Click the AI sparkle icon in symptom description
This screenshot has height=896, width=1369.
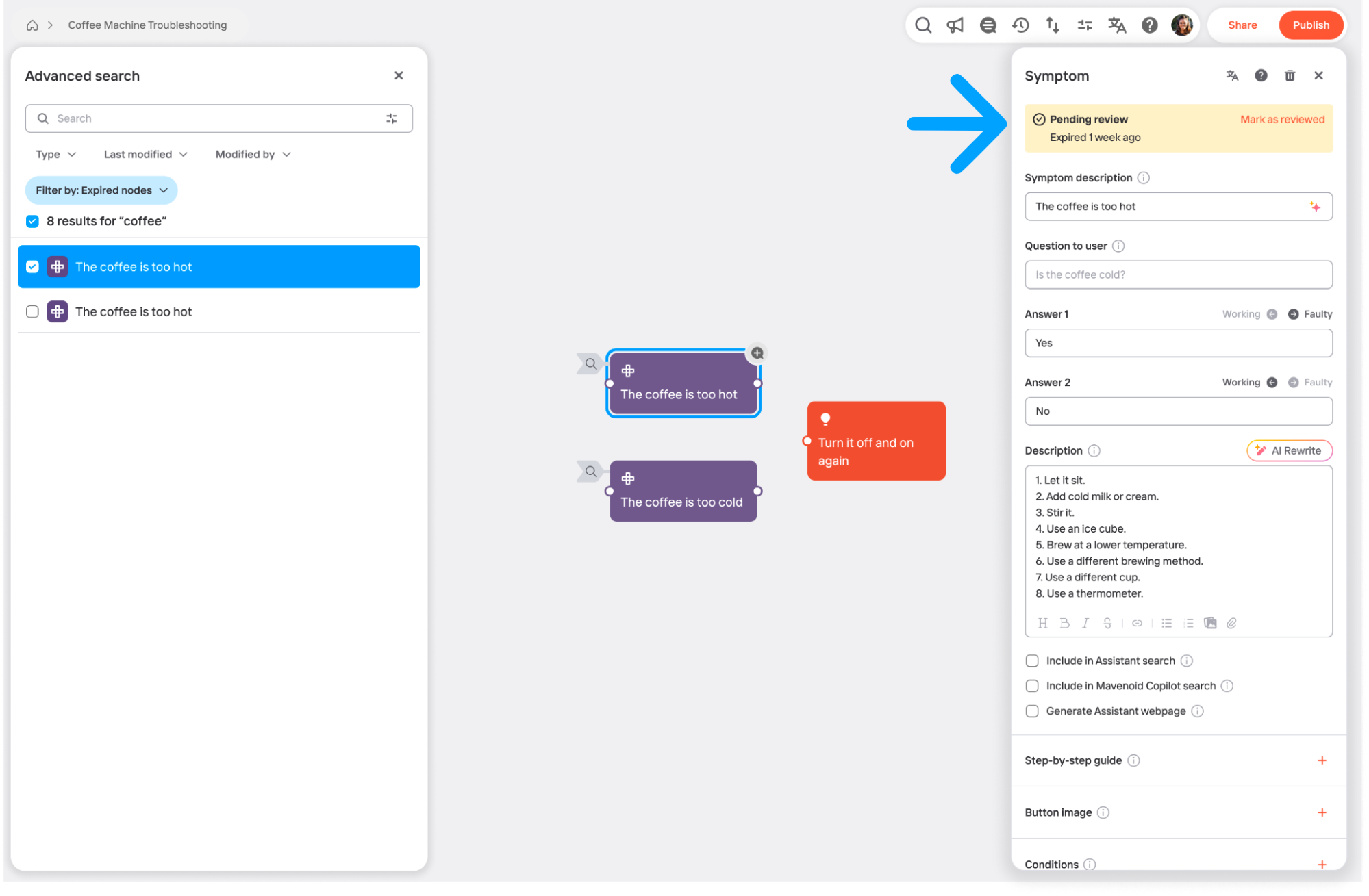tap(1315, 207)
